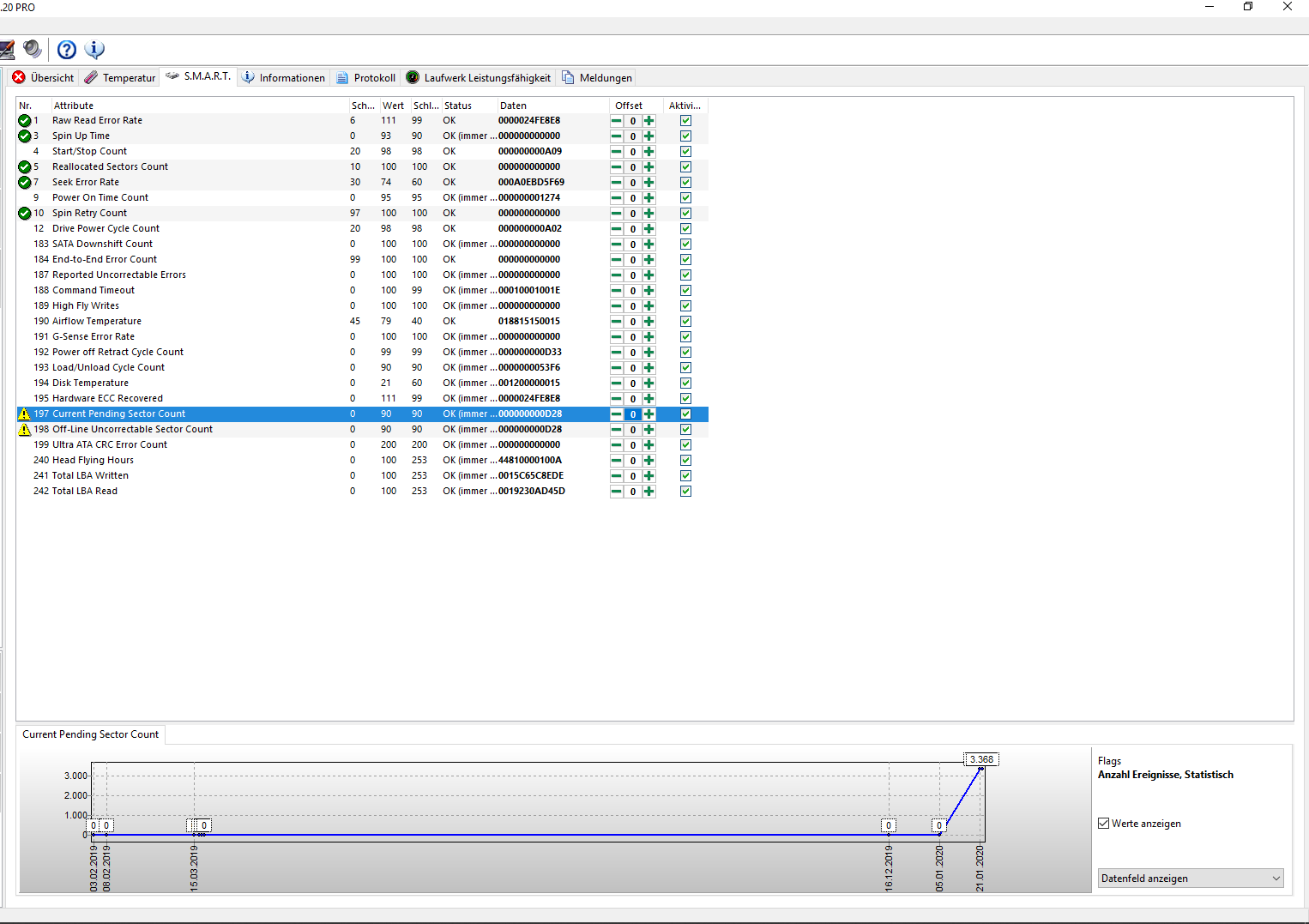This screenshot has height=924, width=1309.
Task: Decrease offset for Reported Uncorrectable Errors
Action: point(617,275)
